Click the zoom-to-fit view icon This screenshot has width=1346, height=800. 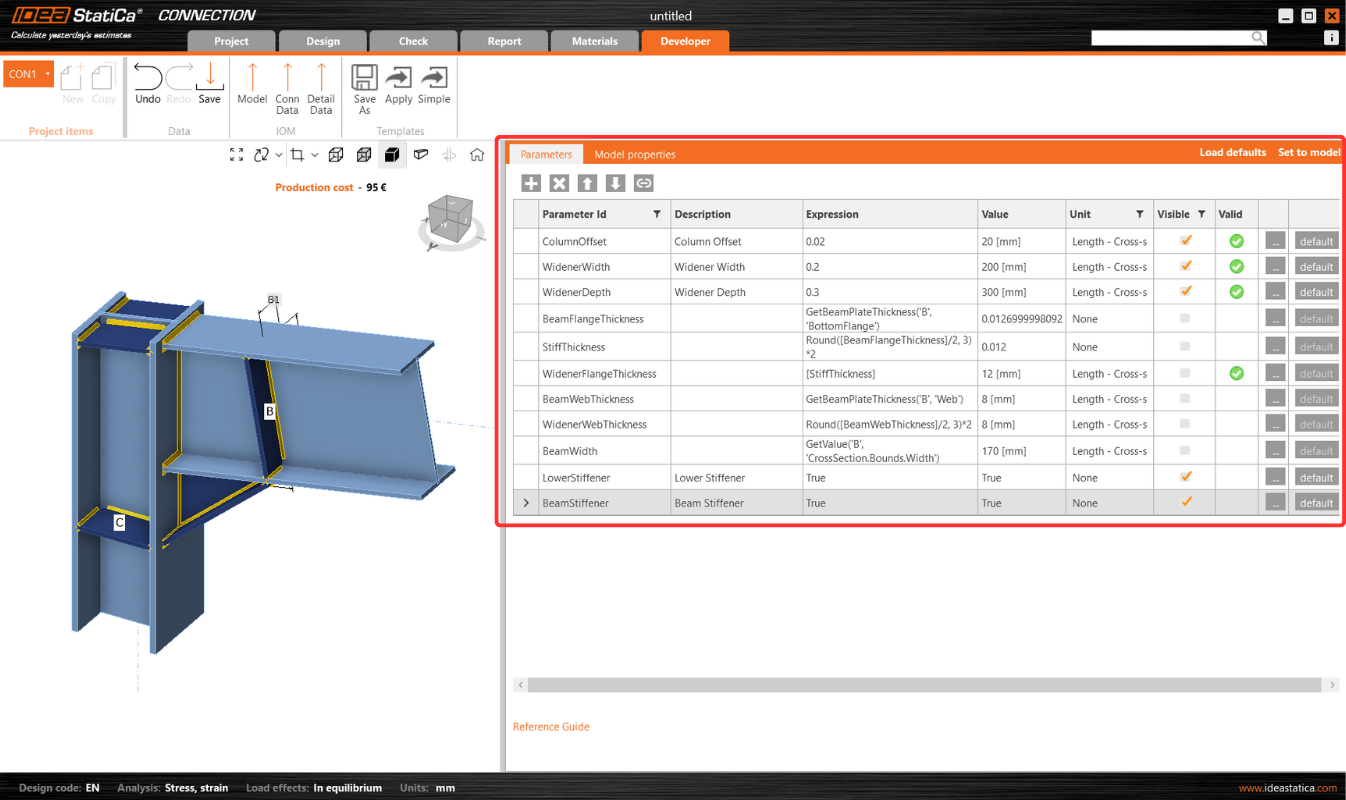pyautogui.click(x=236, y=155)
